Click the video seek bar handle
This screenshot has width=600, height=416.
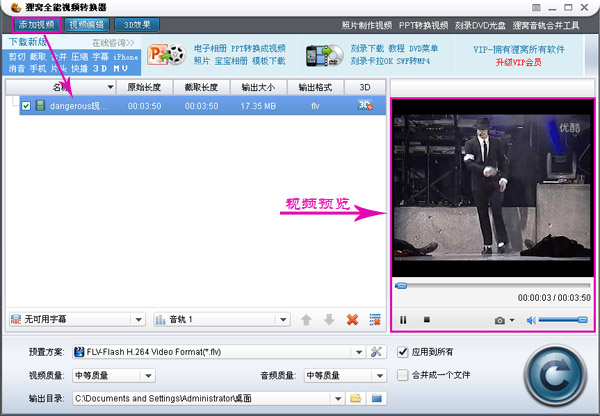coord(401,285)
